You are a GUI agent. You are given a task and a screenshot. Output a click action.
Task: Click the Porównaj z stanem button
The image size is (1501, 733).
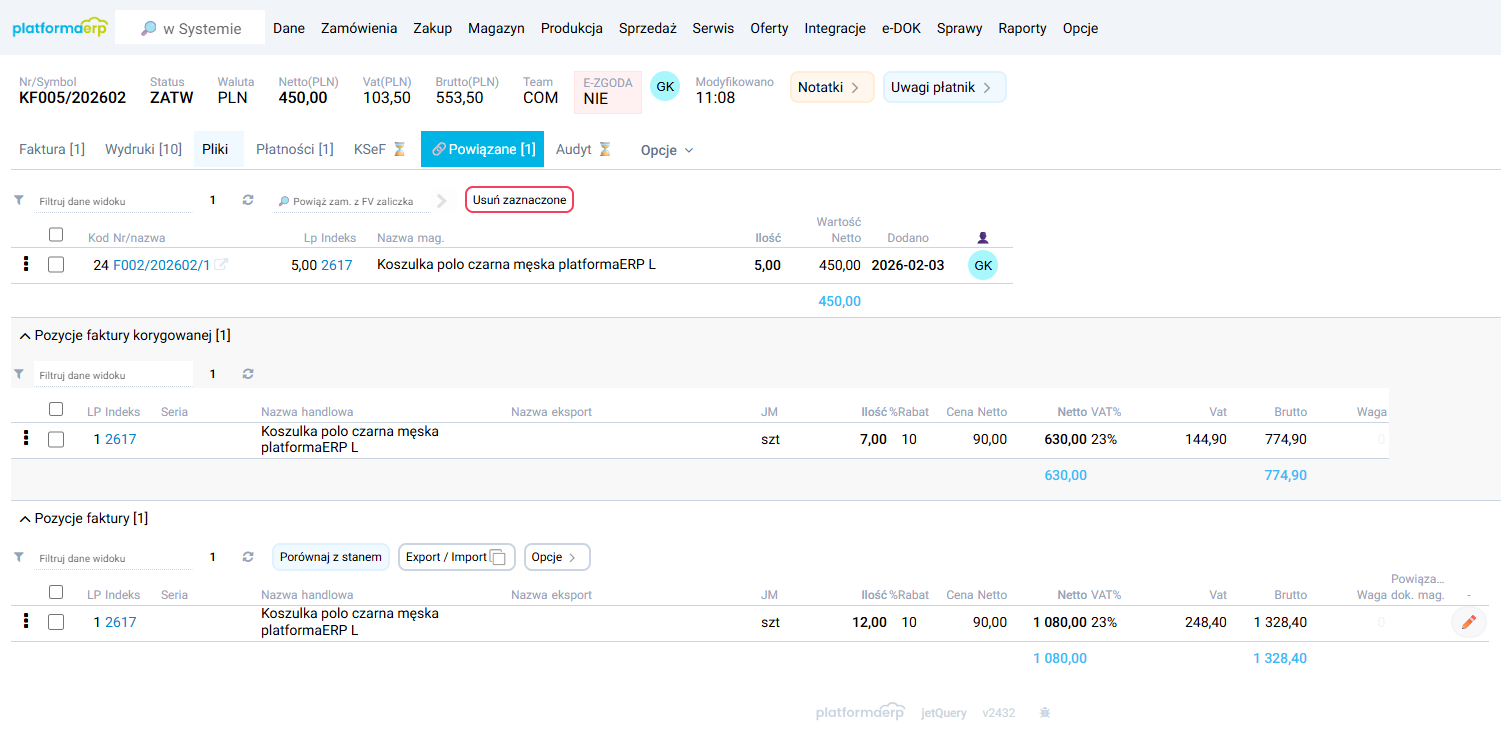pyautogui.click(x=331, y=557)
